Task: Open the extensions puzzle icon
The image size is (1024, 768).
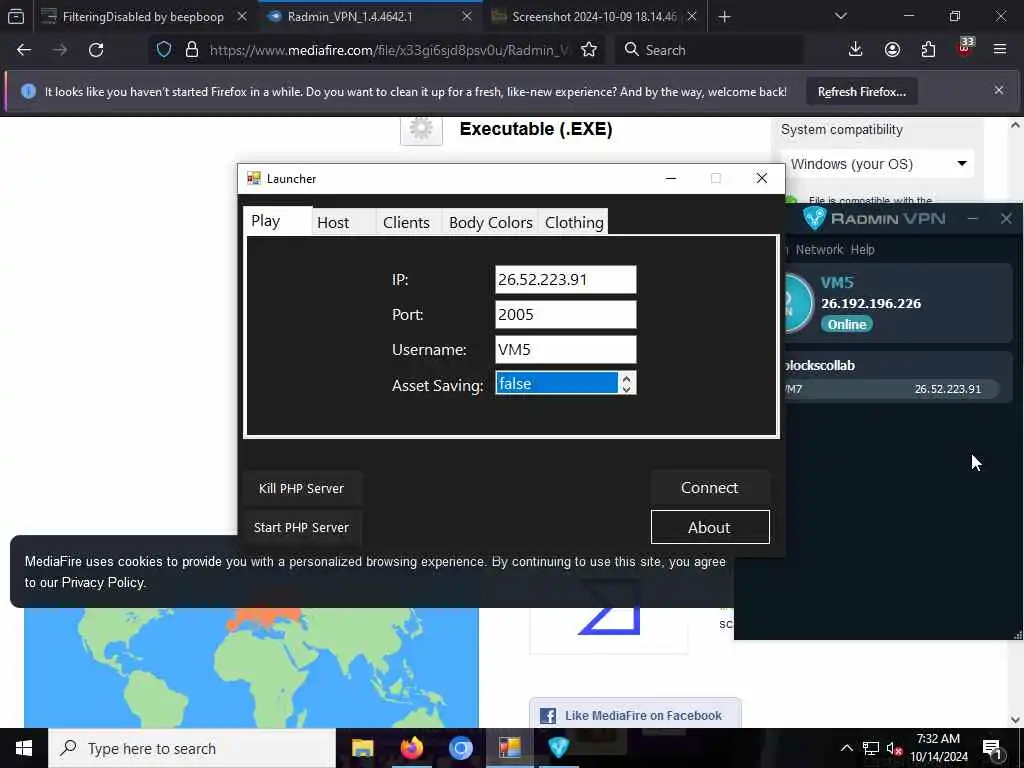Action: (927, 50)
